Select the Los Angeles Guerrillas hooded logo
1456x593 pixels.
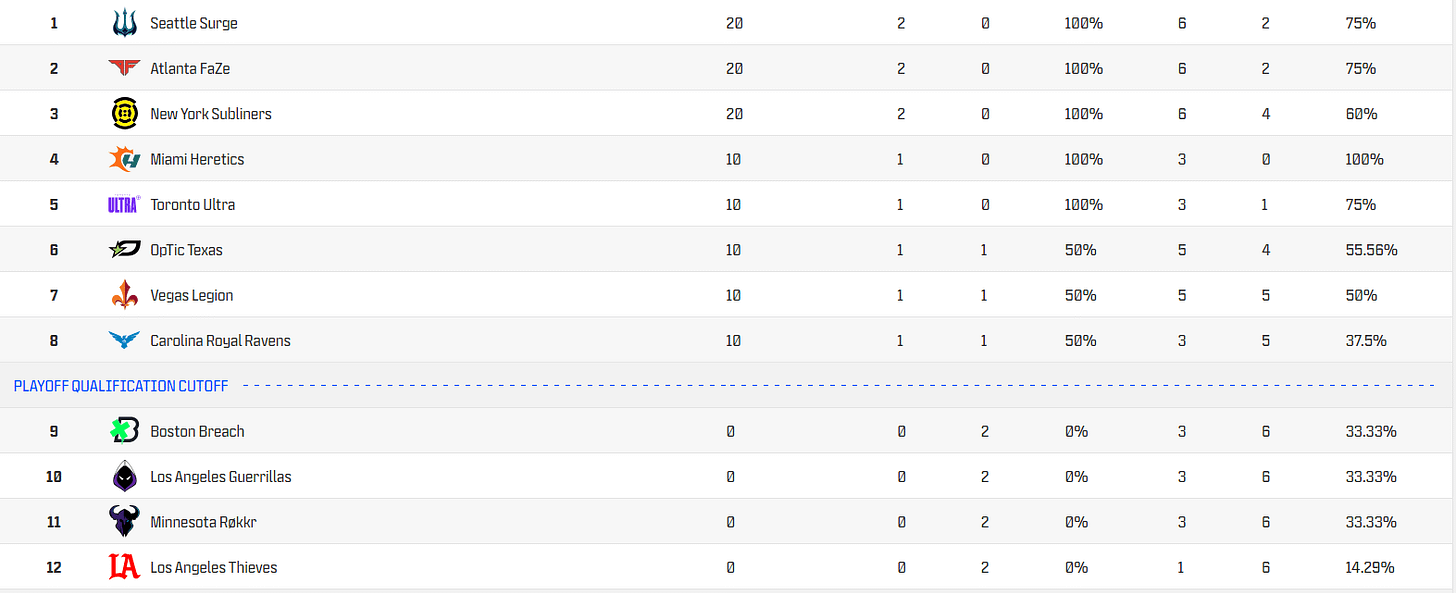[124, 476]
